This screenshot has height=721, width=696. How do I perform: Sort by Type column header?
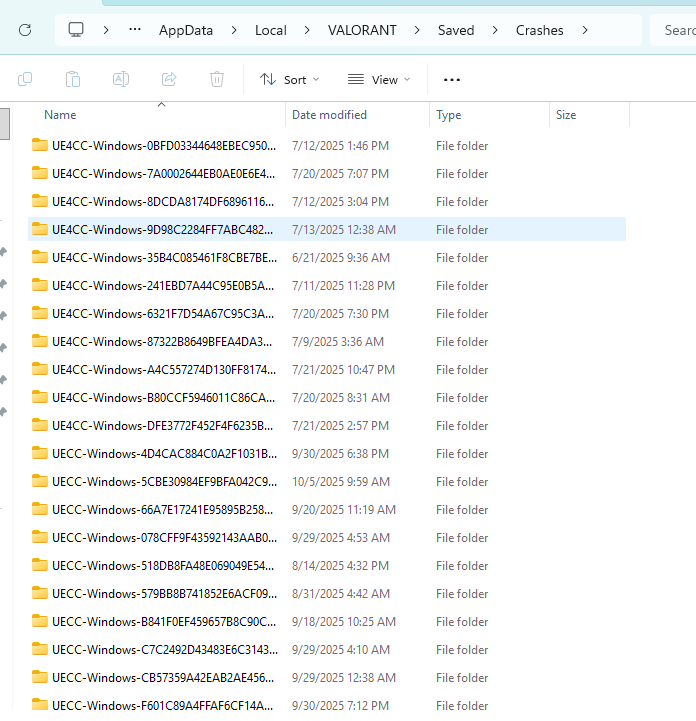coord(490,115)
